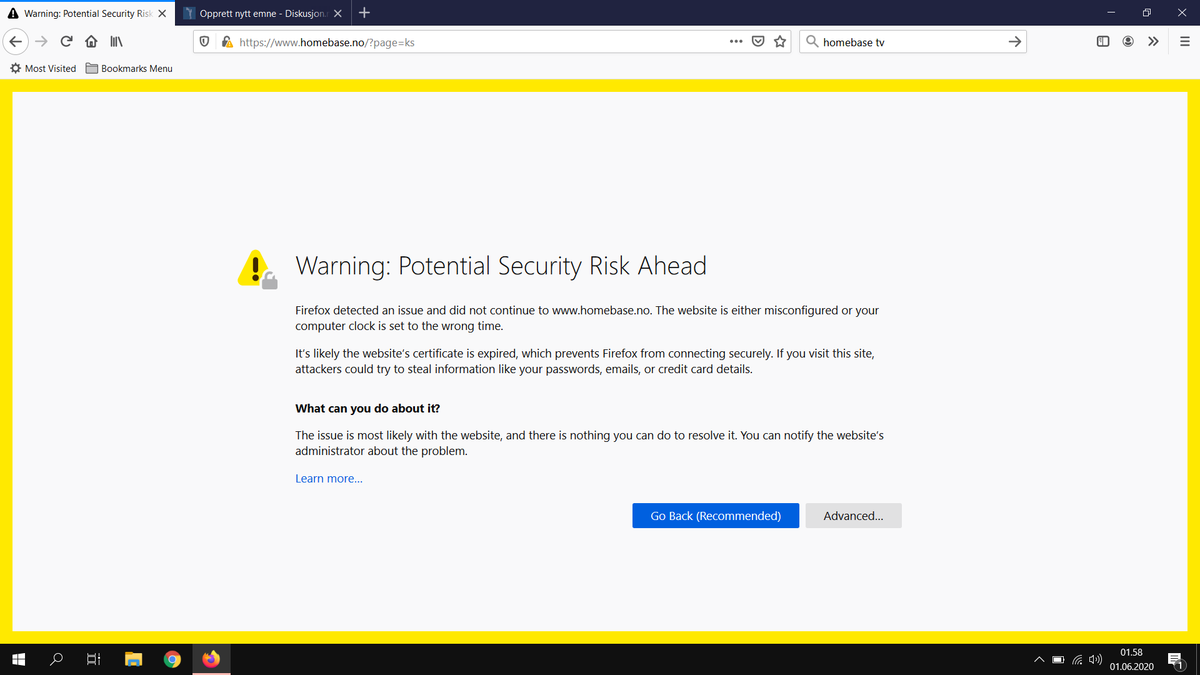Open the battery status icon

(x=1059, y=660)
